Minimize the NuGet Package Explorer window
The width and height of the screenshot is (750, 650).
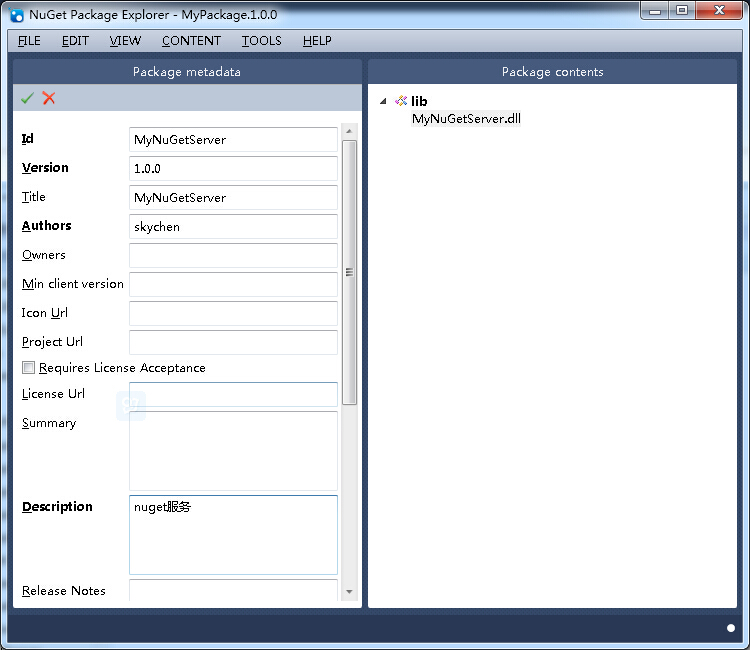pos(655,11)
